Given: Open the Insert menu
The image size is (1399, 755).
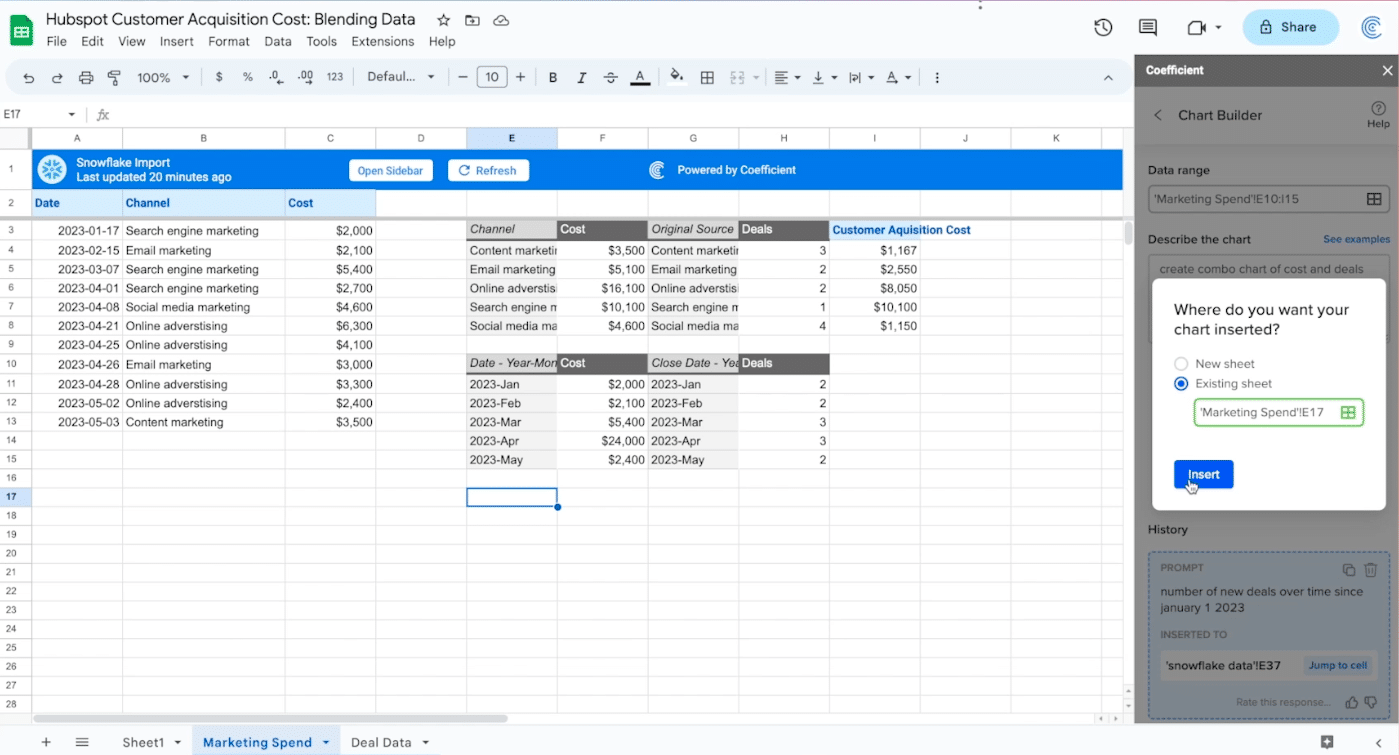Looking at the screenshot, I should pyautogui.click(x=177, y=41).
